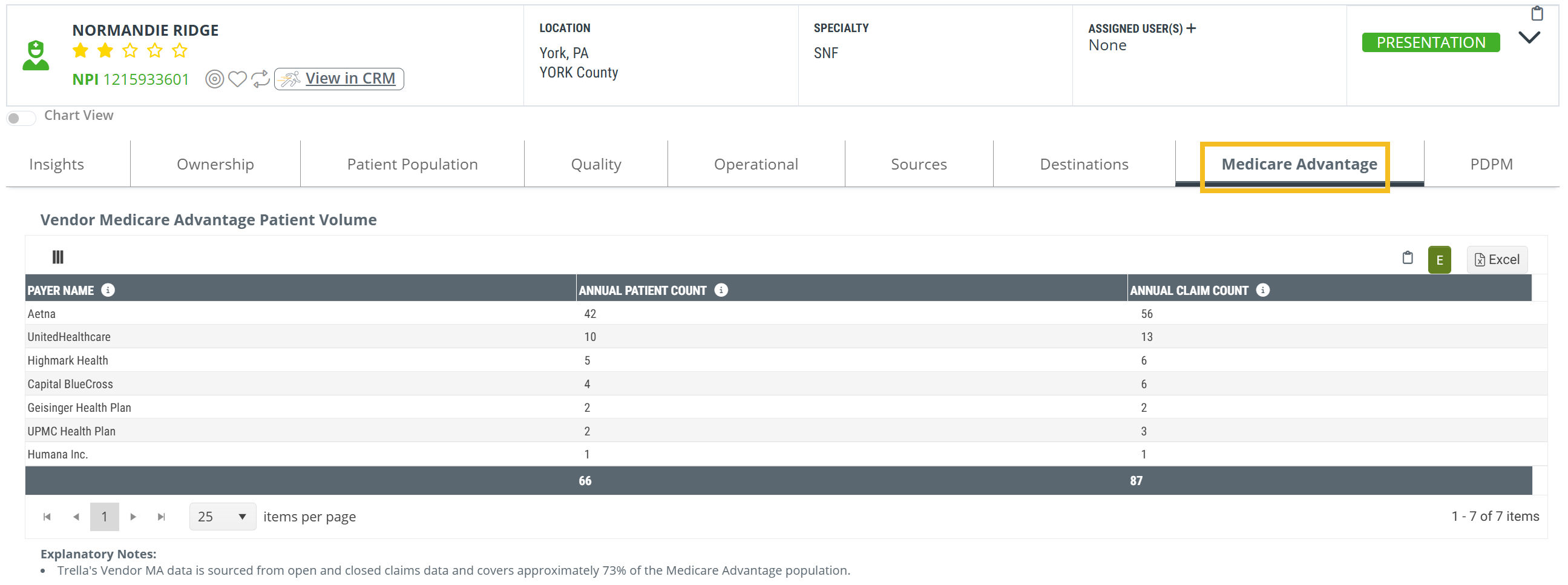Click Aetna claim count 56
The width and height of the screenshot is (1568, 585).
[1146, 314]
